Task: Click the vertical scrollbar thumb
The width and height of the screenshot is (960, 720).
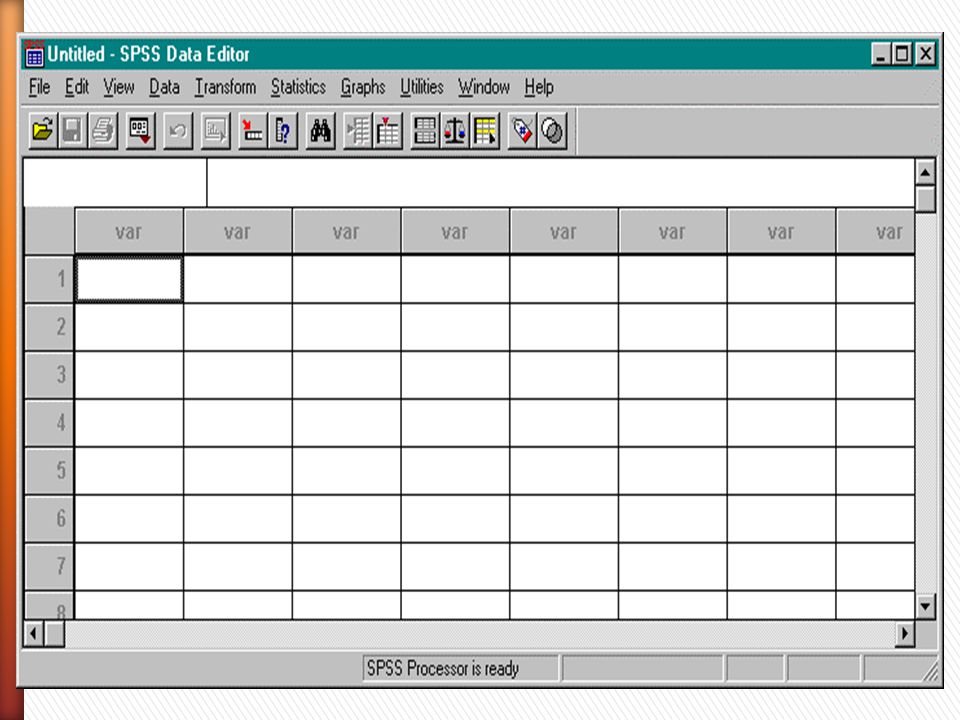Action: [x=925, y=200]
